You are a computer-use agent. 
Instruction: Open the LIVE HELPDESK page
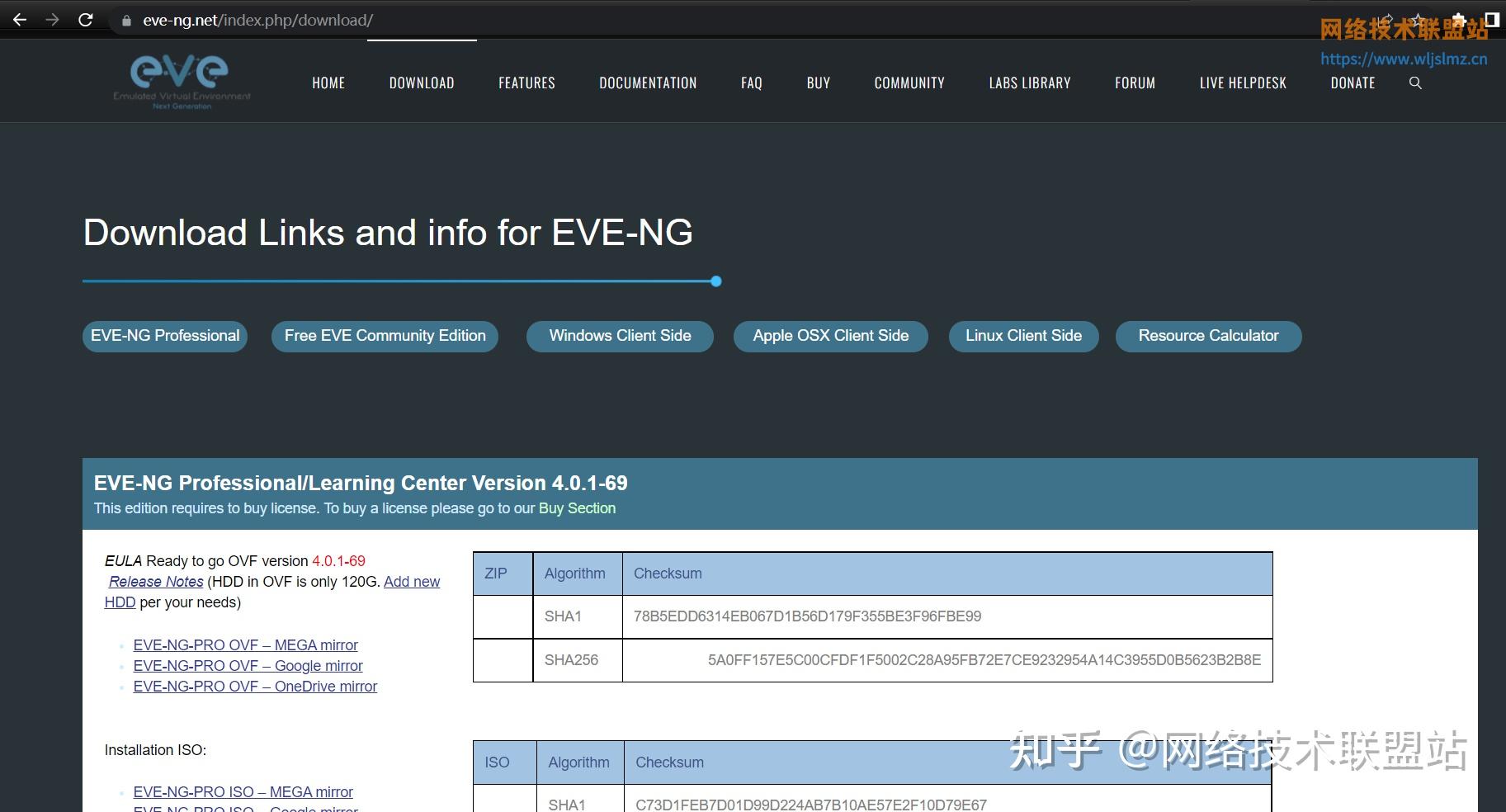click(x=1242, y=83)
